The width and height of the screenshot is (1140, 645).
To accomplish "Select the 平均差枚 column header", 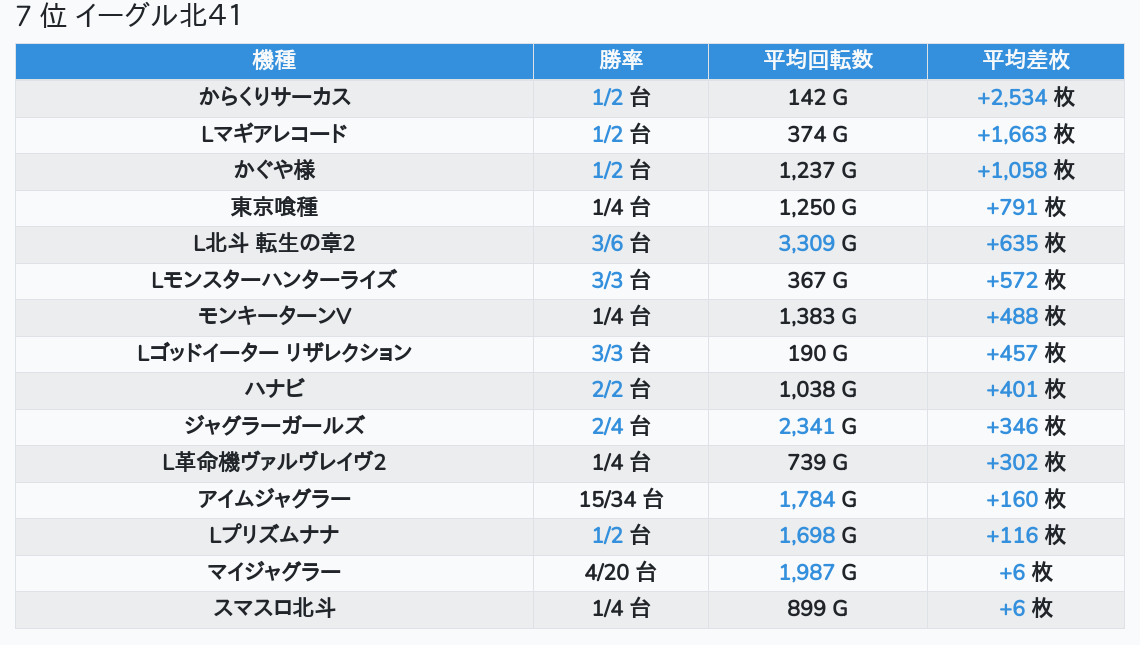I will coord(1025,60).
